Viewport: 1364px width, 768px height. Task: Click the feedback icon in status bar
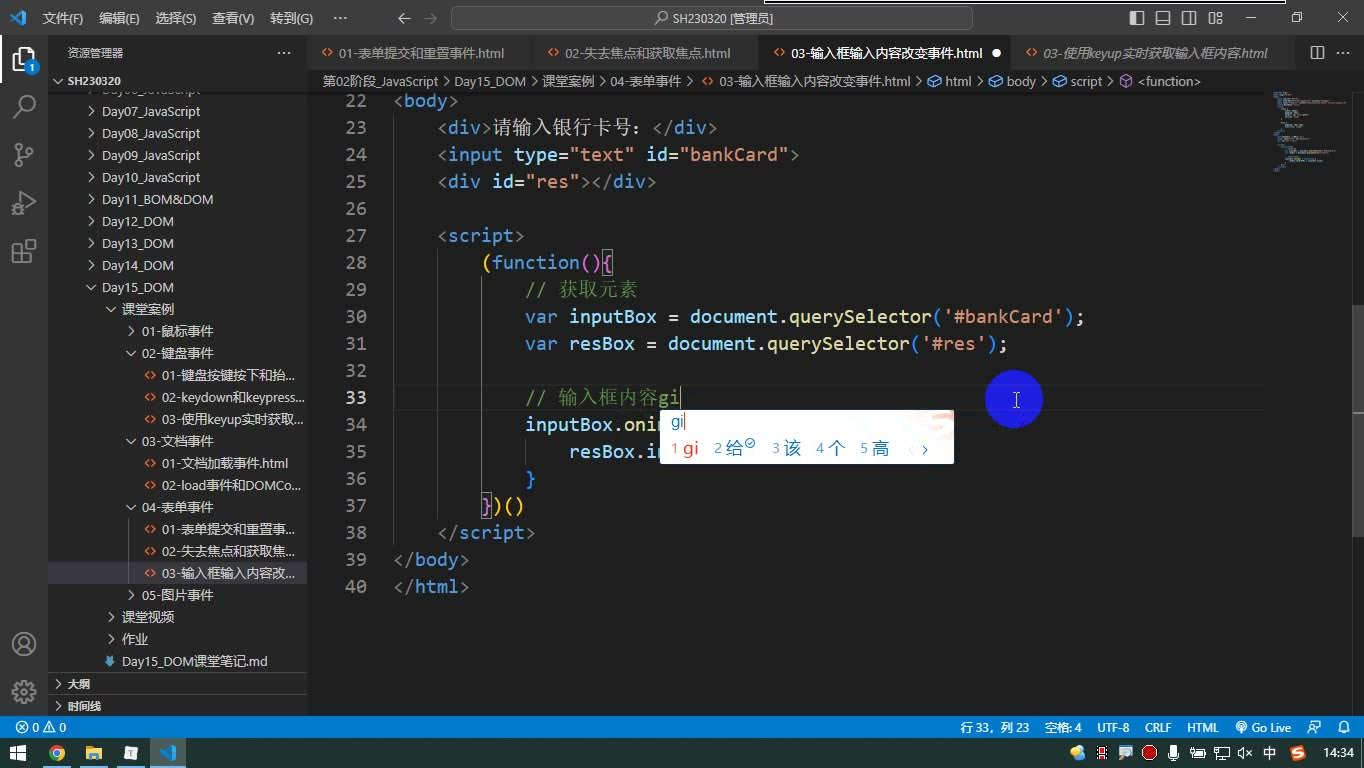(x=1315, y=728)
